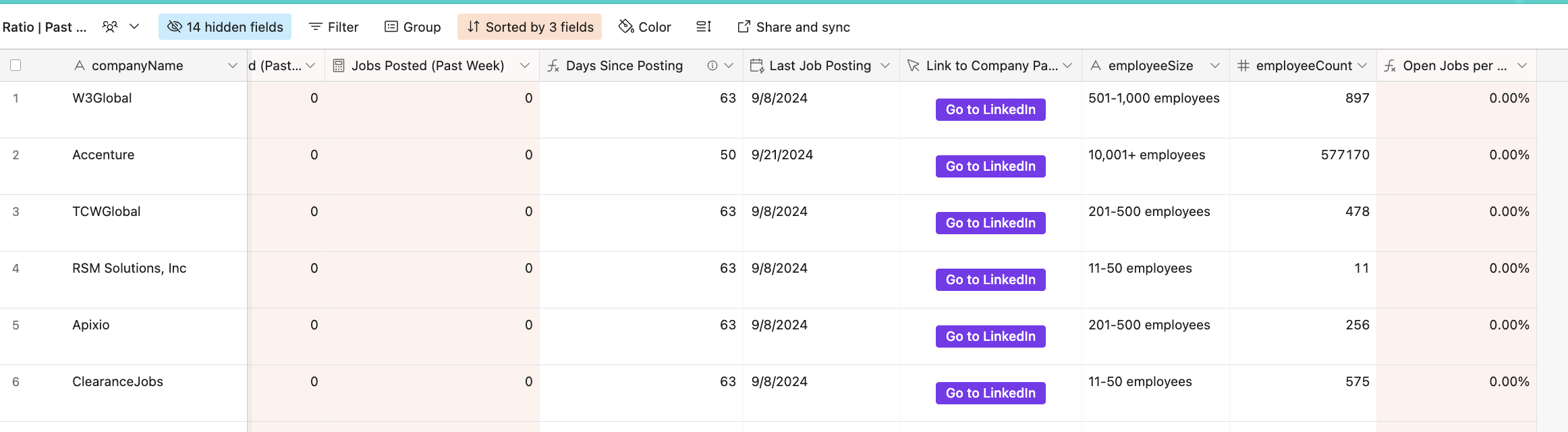Open the Group menu
This screenshot has width=1568, height=432.
413,27
